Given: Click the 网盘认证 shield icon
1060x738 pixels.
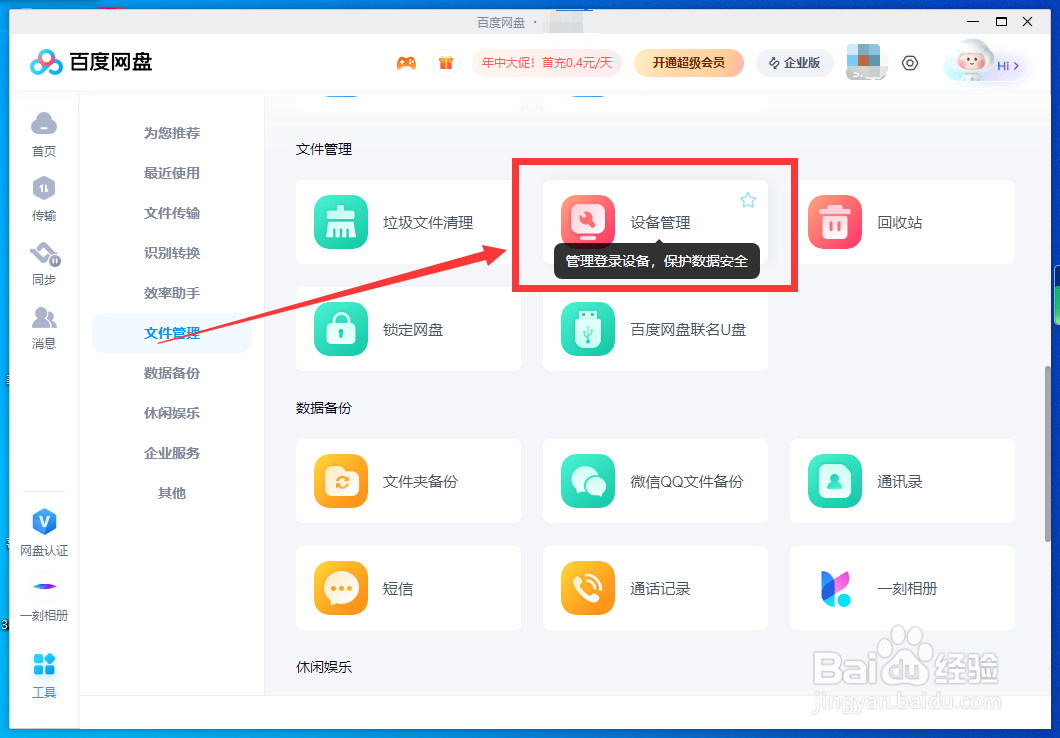Looking at the screenshot, I should [x=44, y=522].
